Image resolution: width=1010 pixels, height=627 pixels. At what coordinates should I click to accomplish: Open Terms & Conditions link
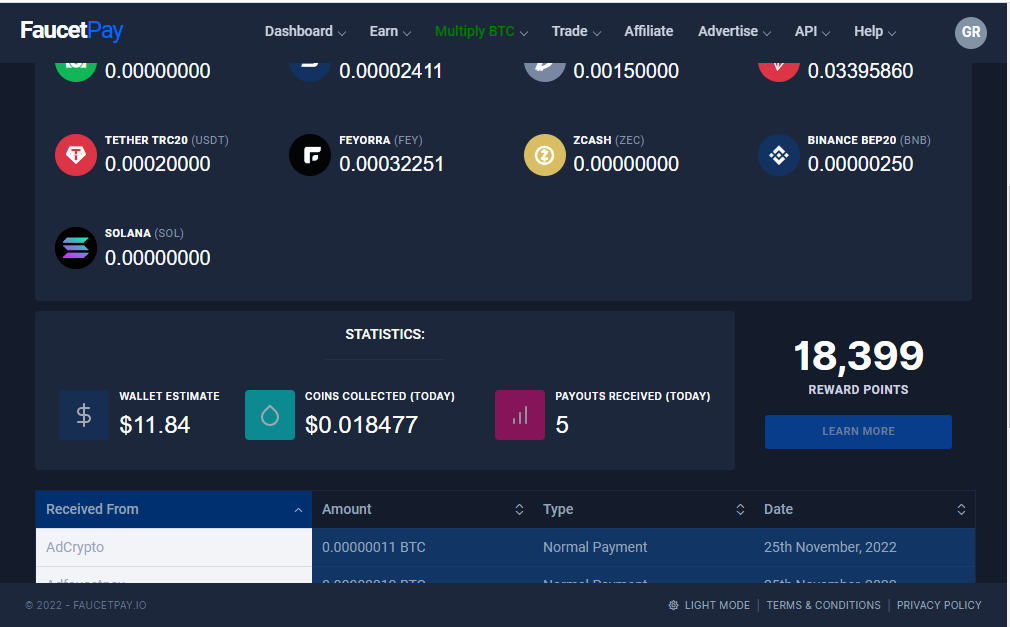pos(823,605)
